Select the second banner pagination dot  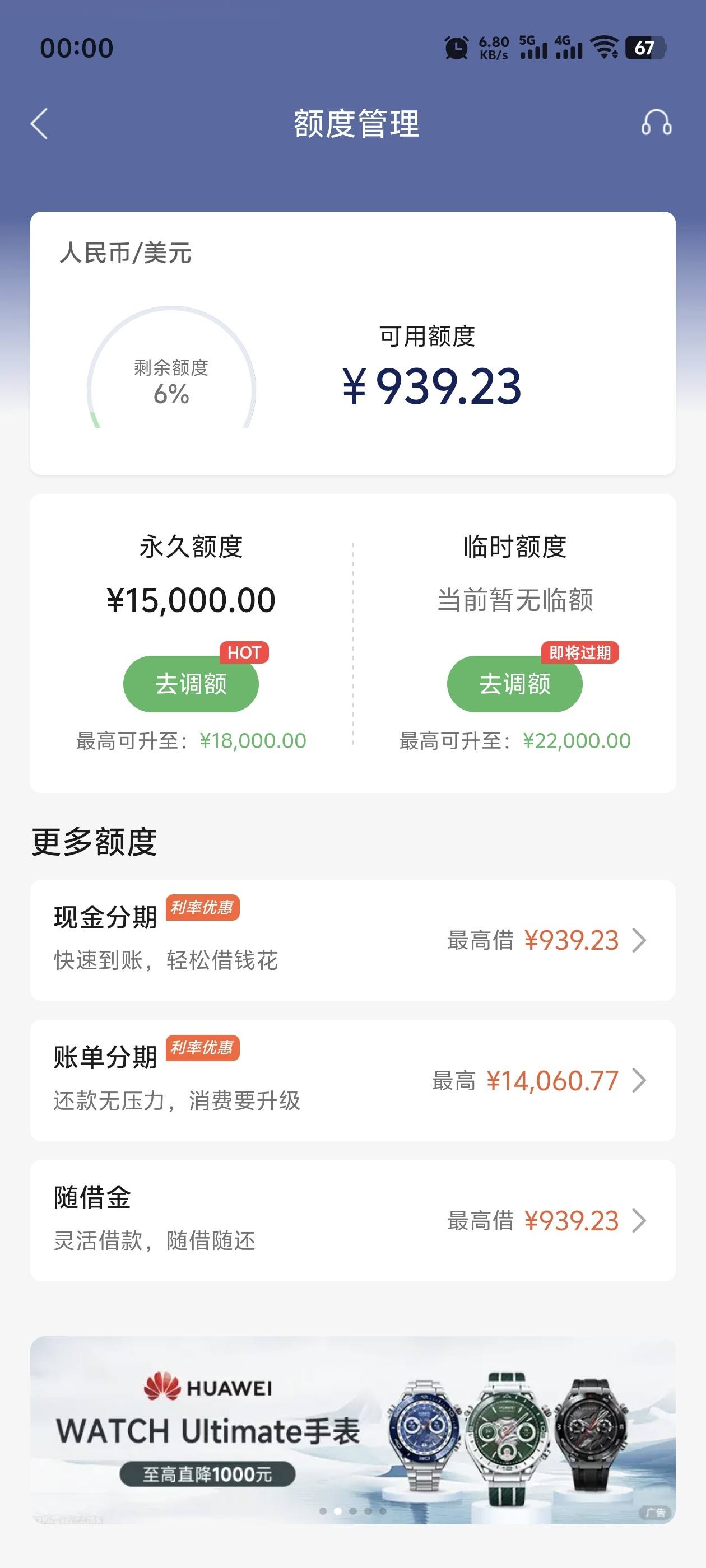[x=337, y=1511]
